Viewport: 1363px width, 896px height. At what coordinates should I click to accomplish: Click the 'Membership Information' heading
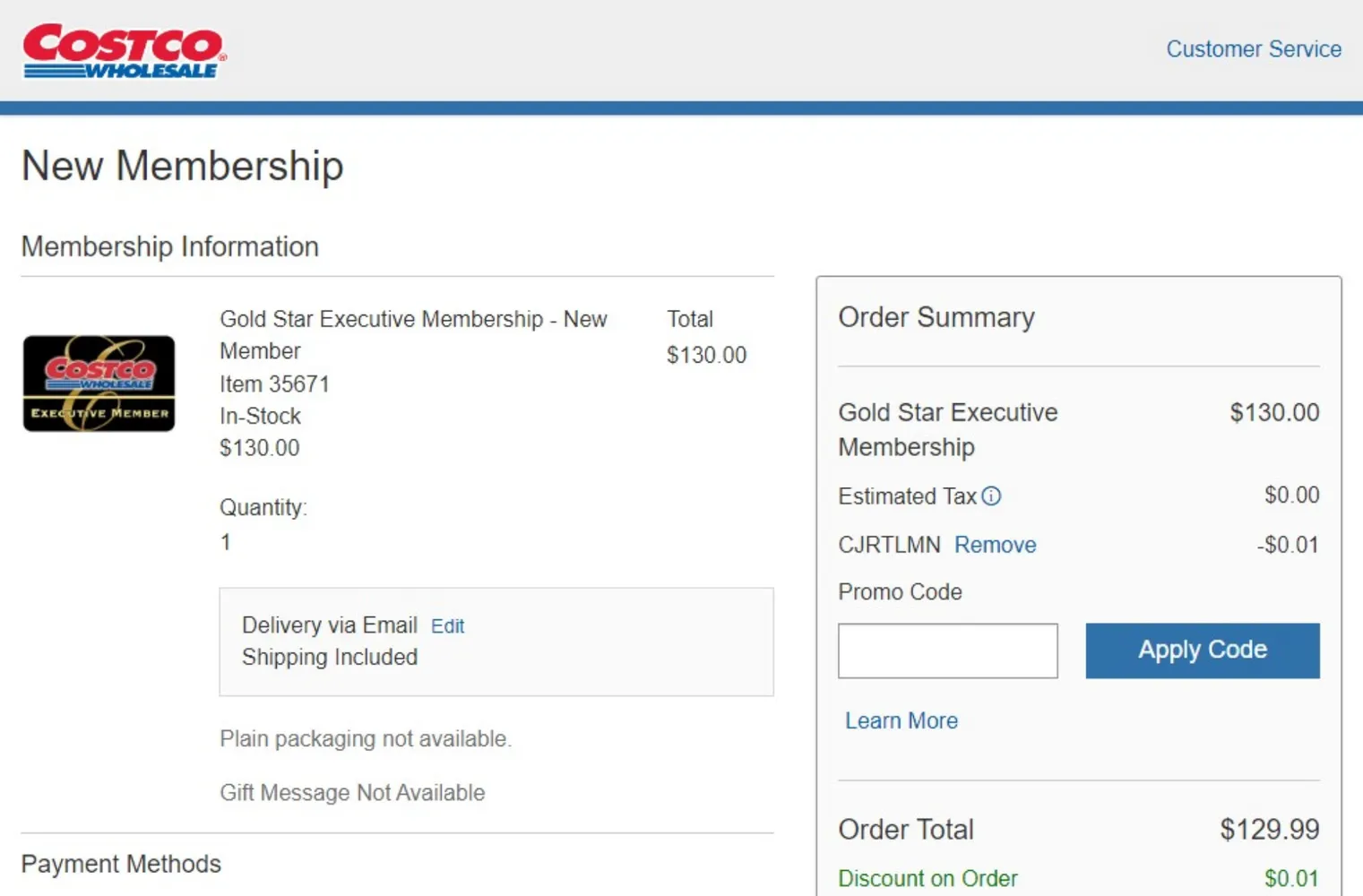coord(170,246)
